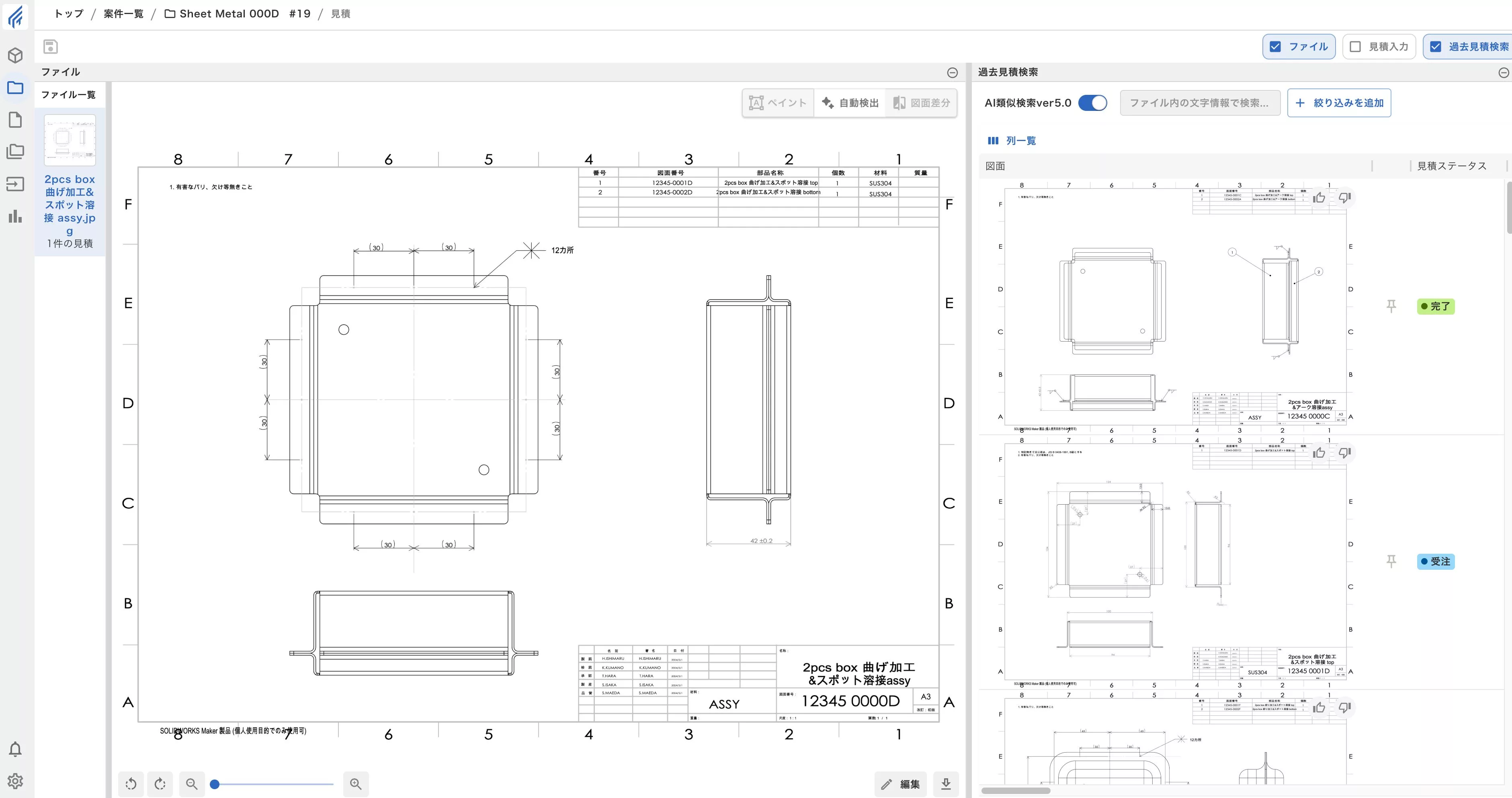This screenshot has width=1512, height=798.
Task: Click the zoom out magnifier icon
Action: tap(191, 784)
